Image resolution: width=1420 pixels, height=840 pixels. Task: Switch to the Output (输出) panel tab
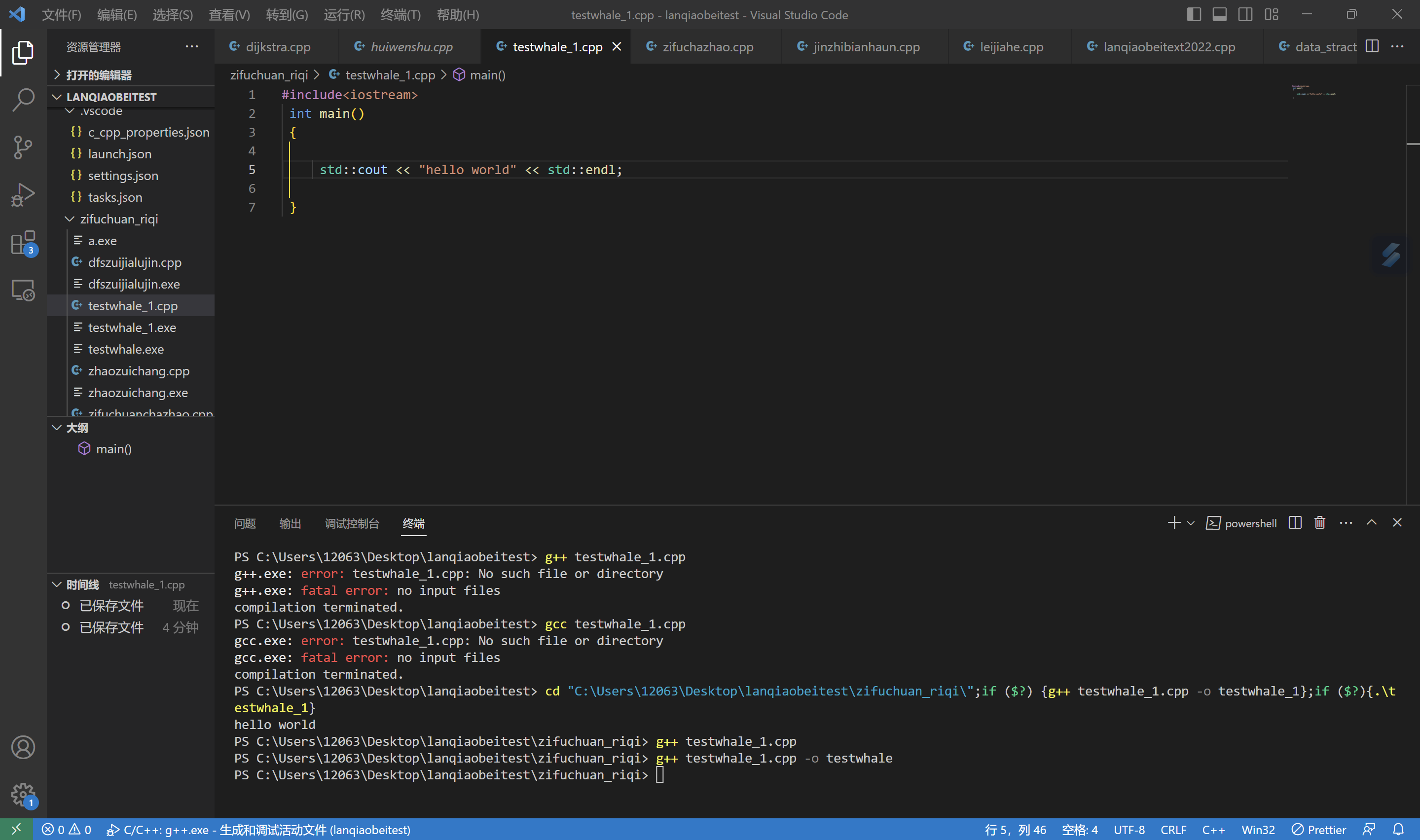[290, 523]
